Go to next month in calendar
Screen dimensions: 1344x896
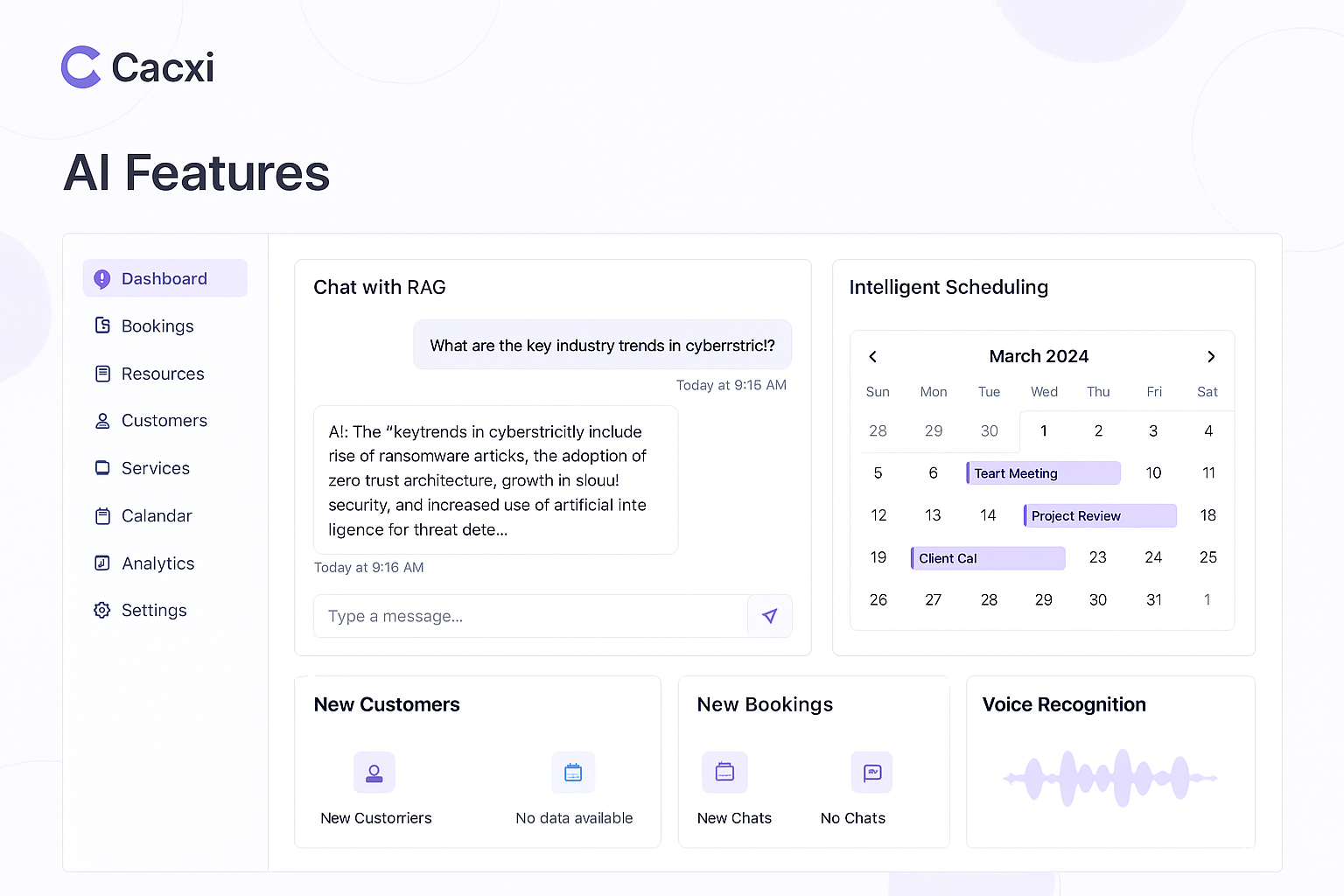pyautogui.click(x=1211, y=356)
